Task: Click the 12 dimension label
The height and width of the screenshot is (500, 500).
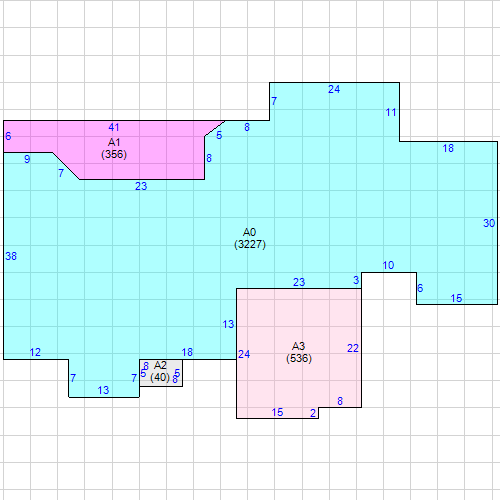Action: (x=35, y=352)
